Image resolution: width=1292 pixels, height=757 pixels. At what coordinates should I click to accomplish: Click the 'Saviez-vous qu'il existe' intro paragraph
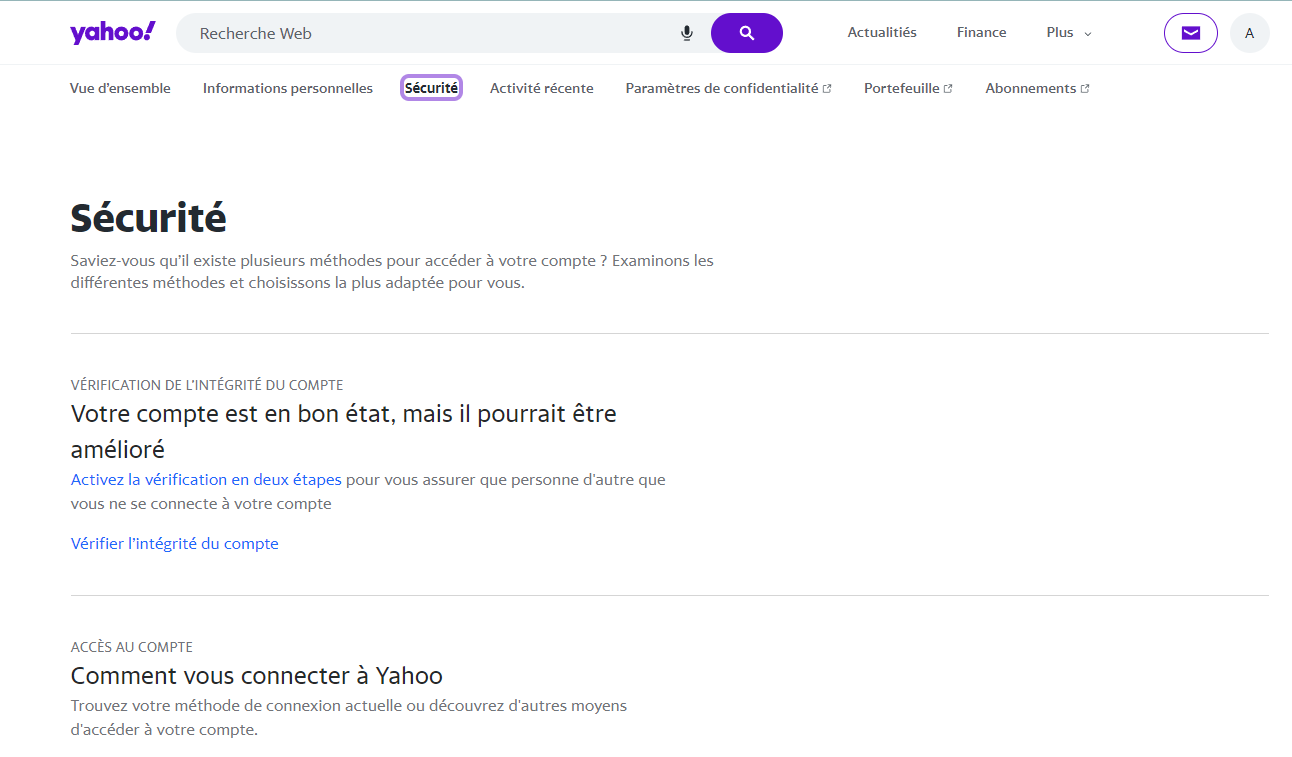tap(392, 272)
